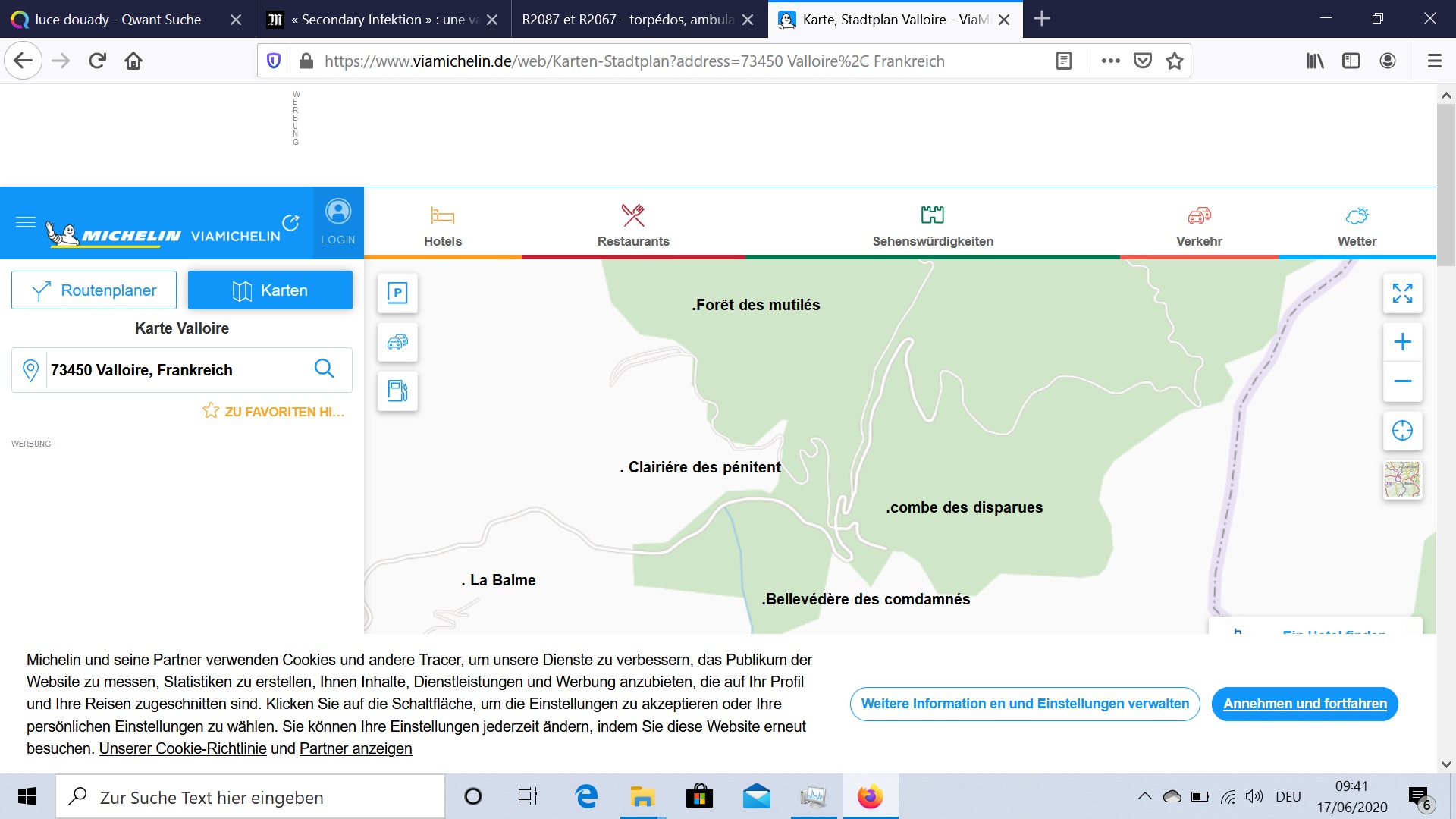The image size is (1456, 819).
Task: Zoom in with plus button
Action: point(1402,342)
